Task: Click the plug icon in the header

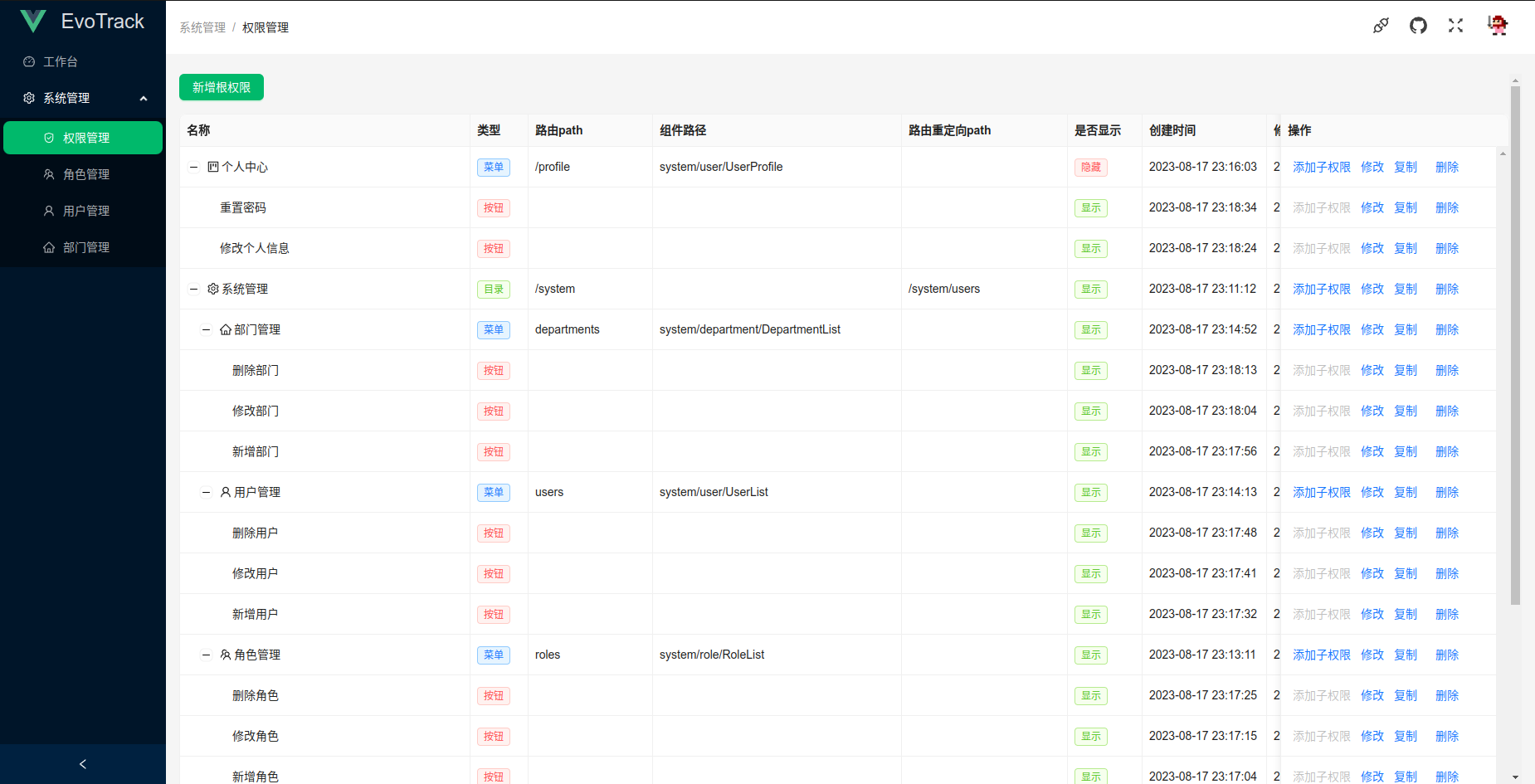Action: 1381,26
